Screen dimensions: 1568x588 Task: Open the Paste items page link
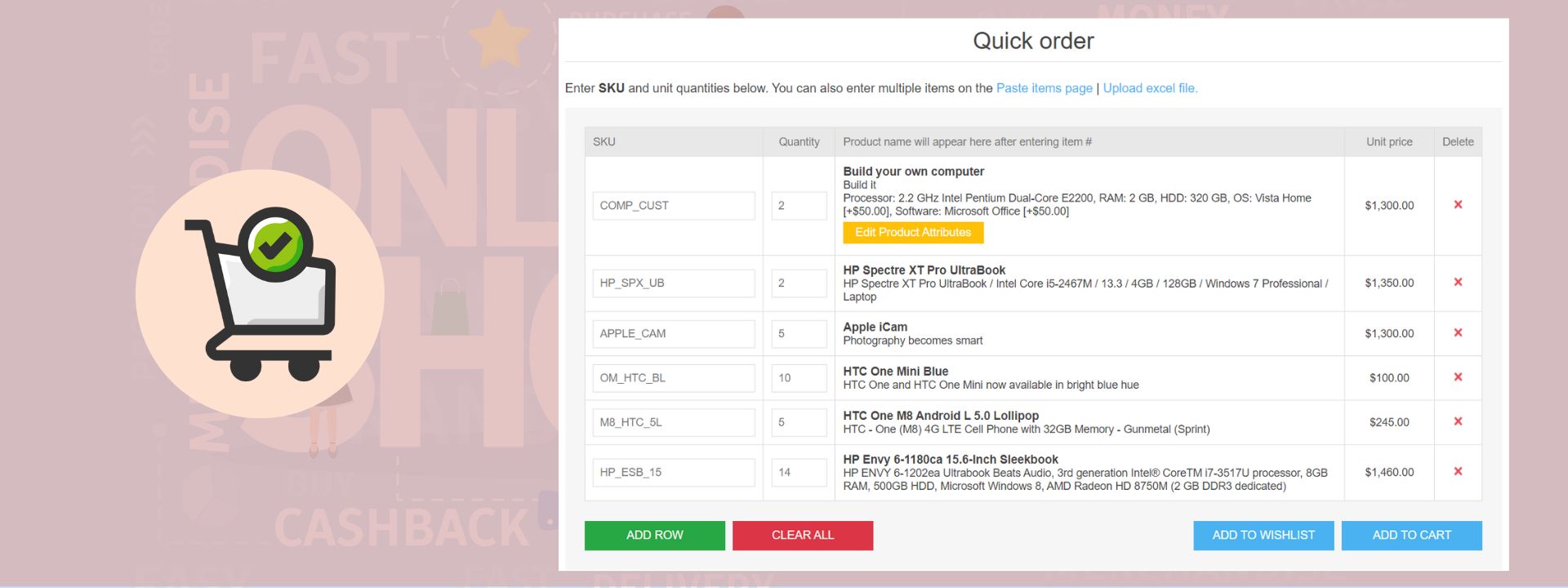tap(1044, 88)
